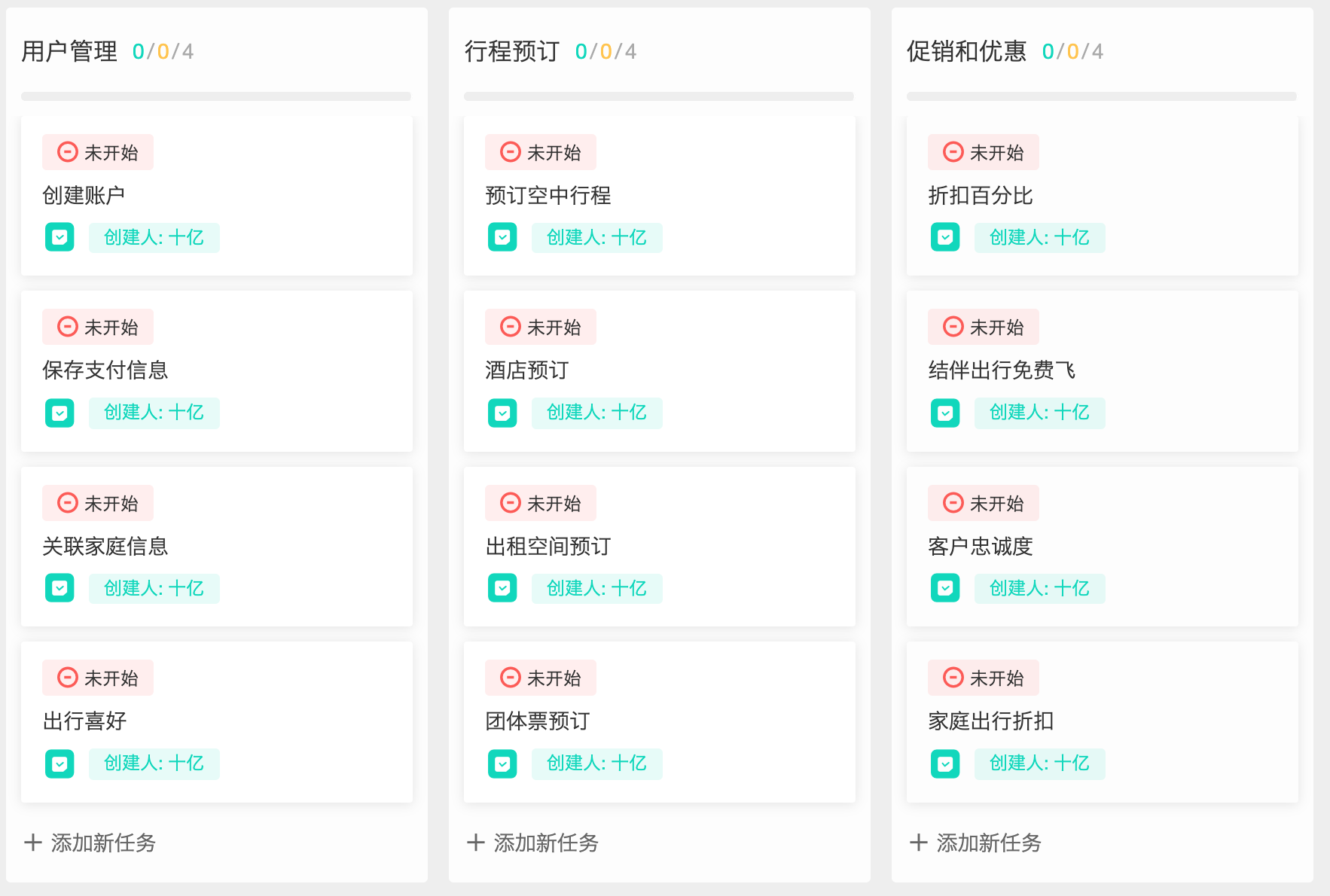The width and height of the screenshot is (1330, 896).
Task: Toggle the checkbox on 出租空间预订 card
Action: pos(502,588)
